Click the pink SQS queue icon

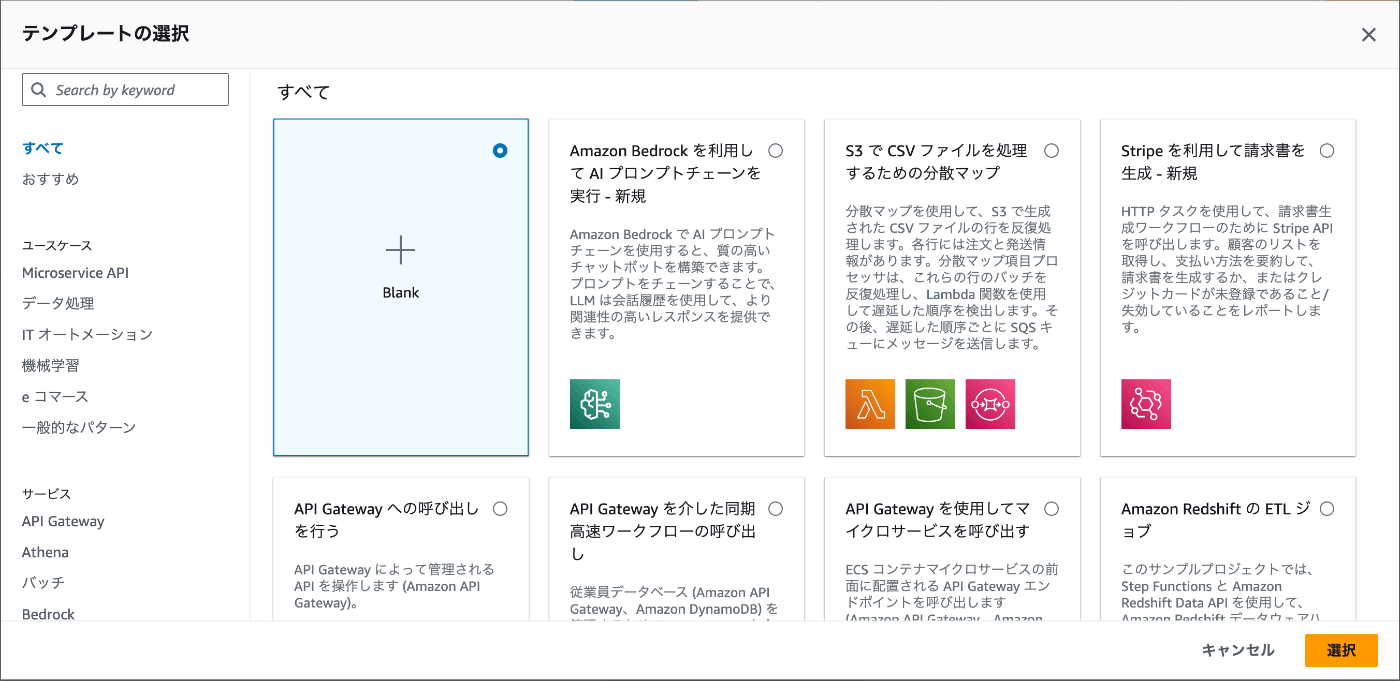[x=990, y=404]
